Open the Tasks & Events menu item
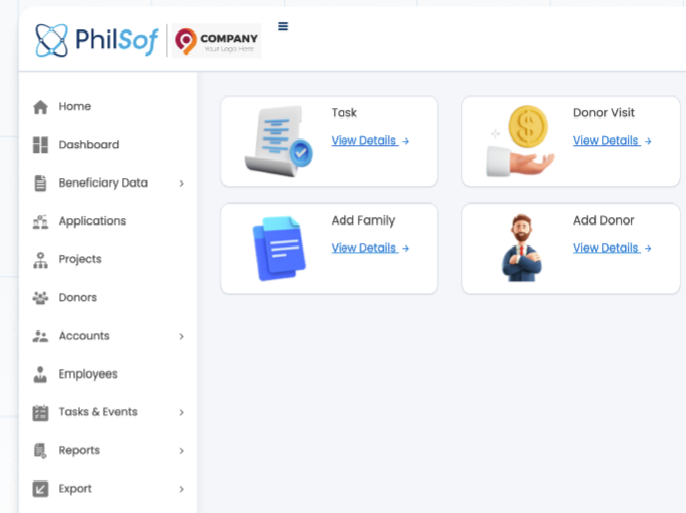 pyautogui.click(x=98, y=412)
